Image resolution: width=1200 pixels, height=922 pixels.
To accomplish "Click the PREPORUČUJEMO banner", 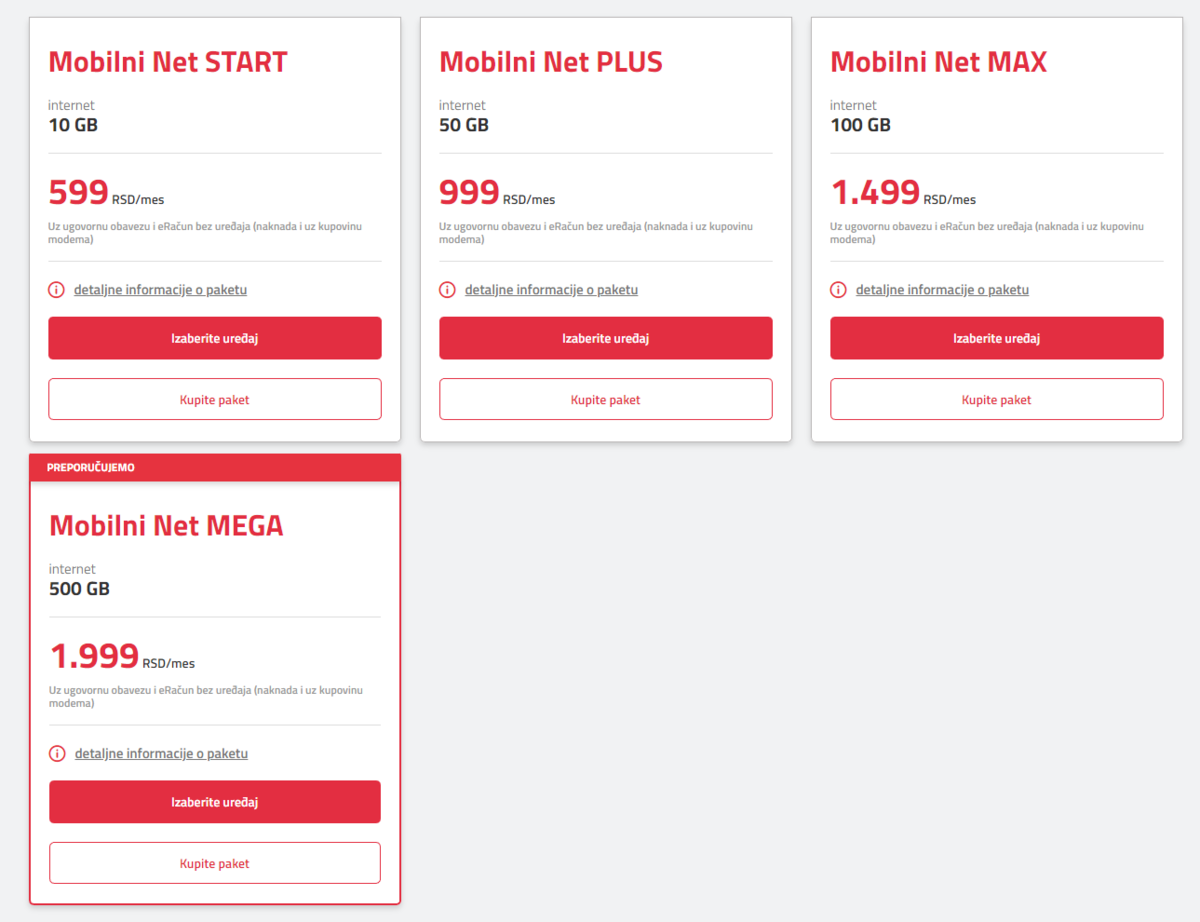I will tap(215, 467).
